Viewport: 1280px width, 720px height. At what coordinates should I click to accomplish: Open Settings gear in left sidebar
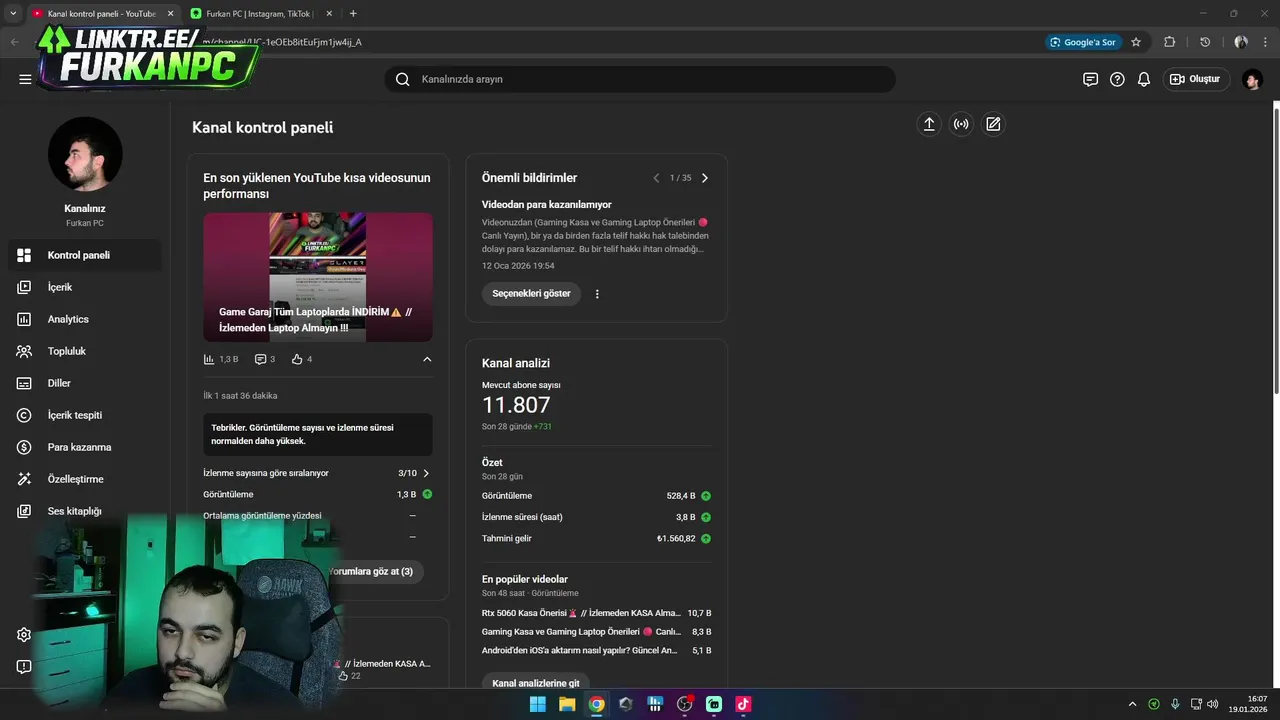point(24,634)
